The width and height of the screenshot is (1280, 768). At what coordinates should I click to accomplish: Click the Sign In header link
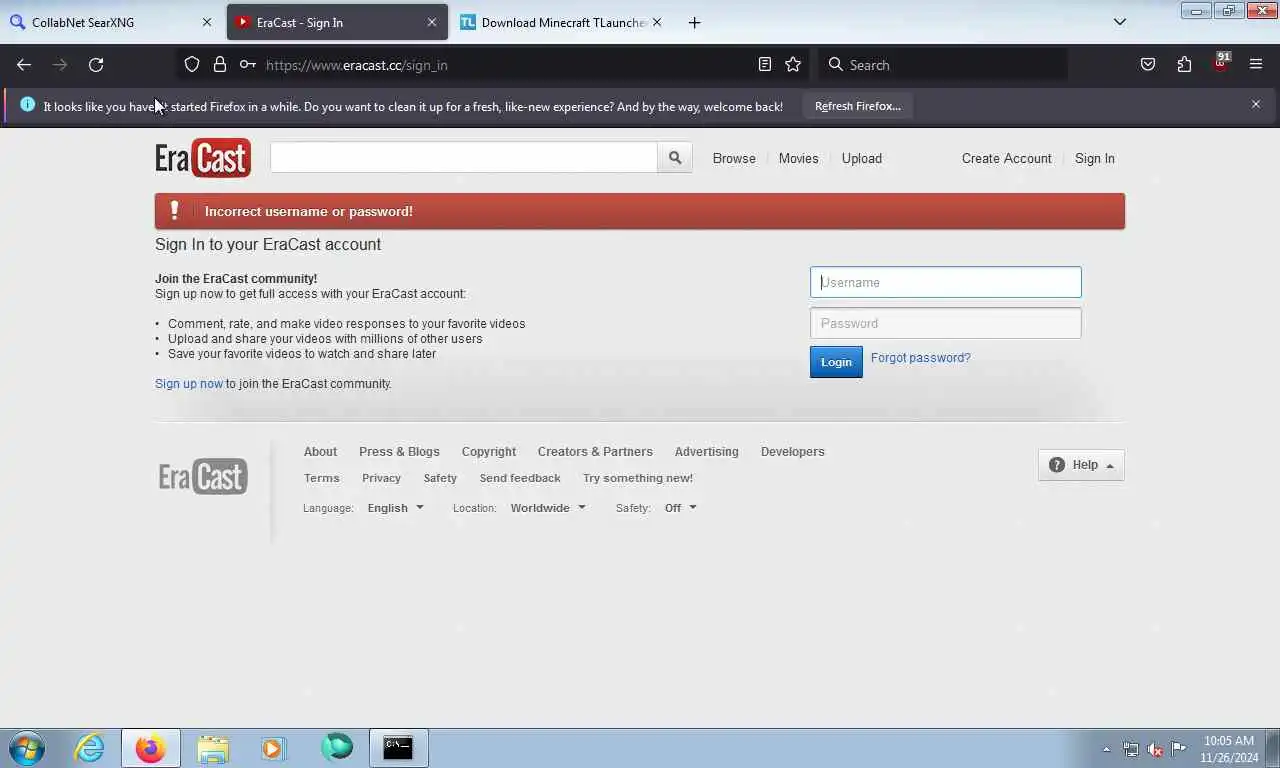pyautogui.click(x=1094, y=158)
